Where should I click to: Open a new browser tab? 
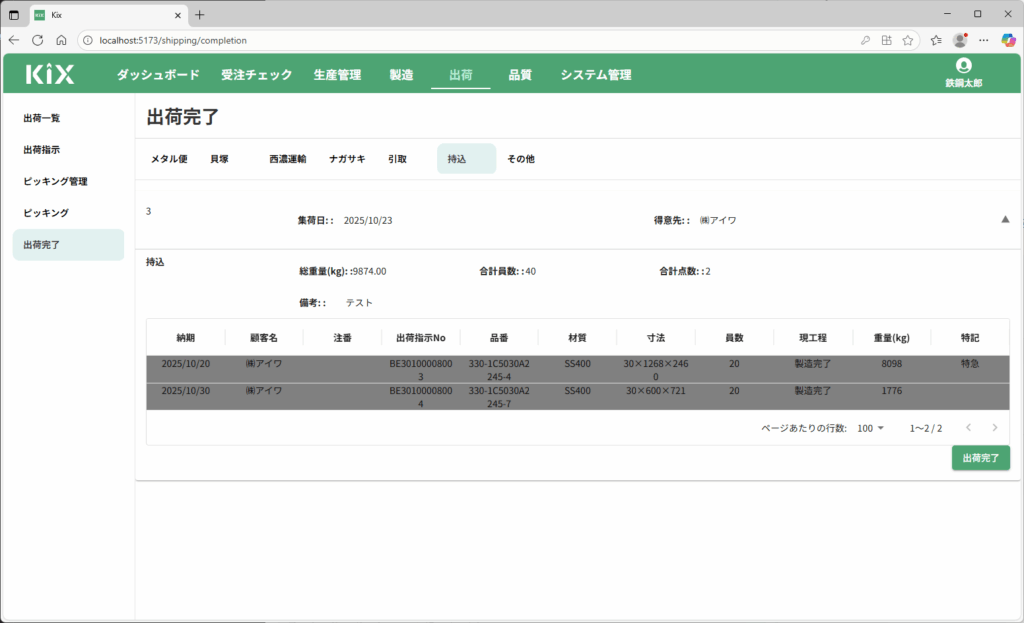pyautogui.click(x=200, y=15)
